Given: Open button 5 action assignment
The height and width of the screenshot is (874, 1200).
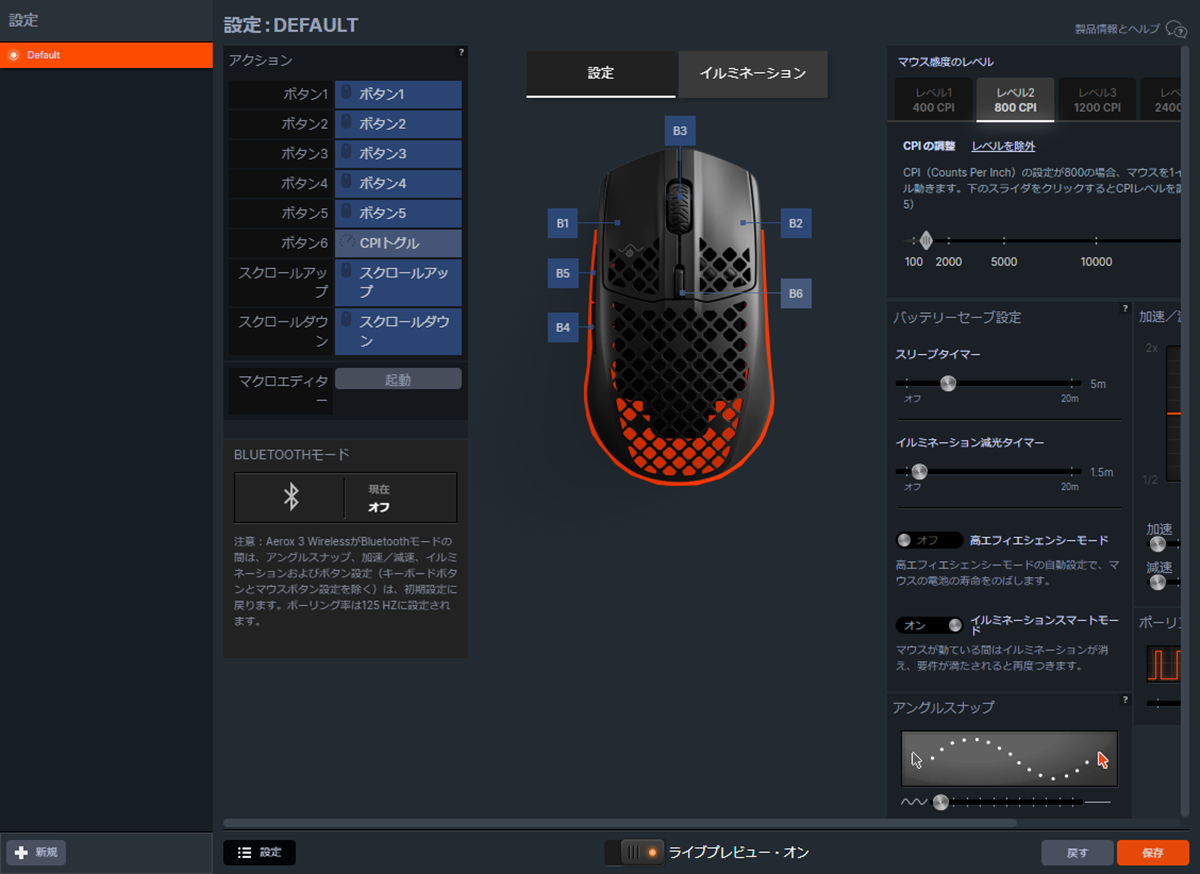Looking at the screenshot, I should (398, 214).
